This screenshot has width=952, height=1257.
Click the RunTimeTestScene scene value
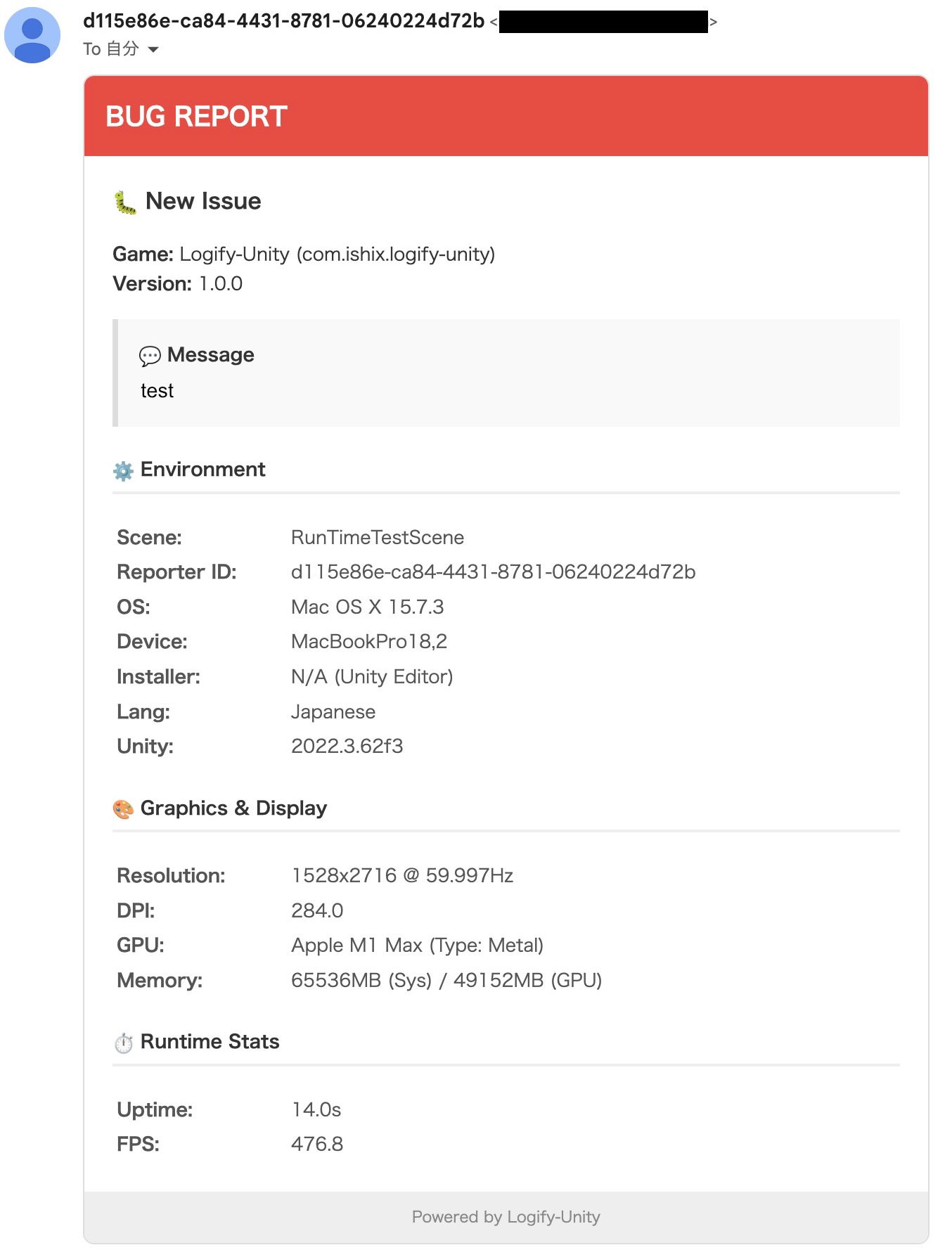[378, 538]
